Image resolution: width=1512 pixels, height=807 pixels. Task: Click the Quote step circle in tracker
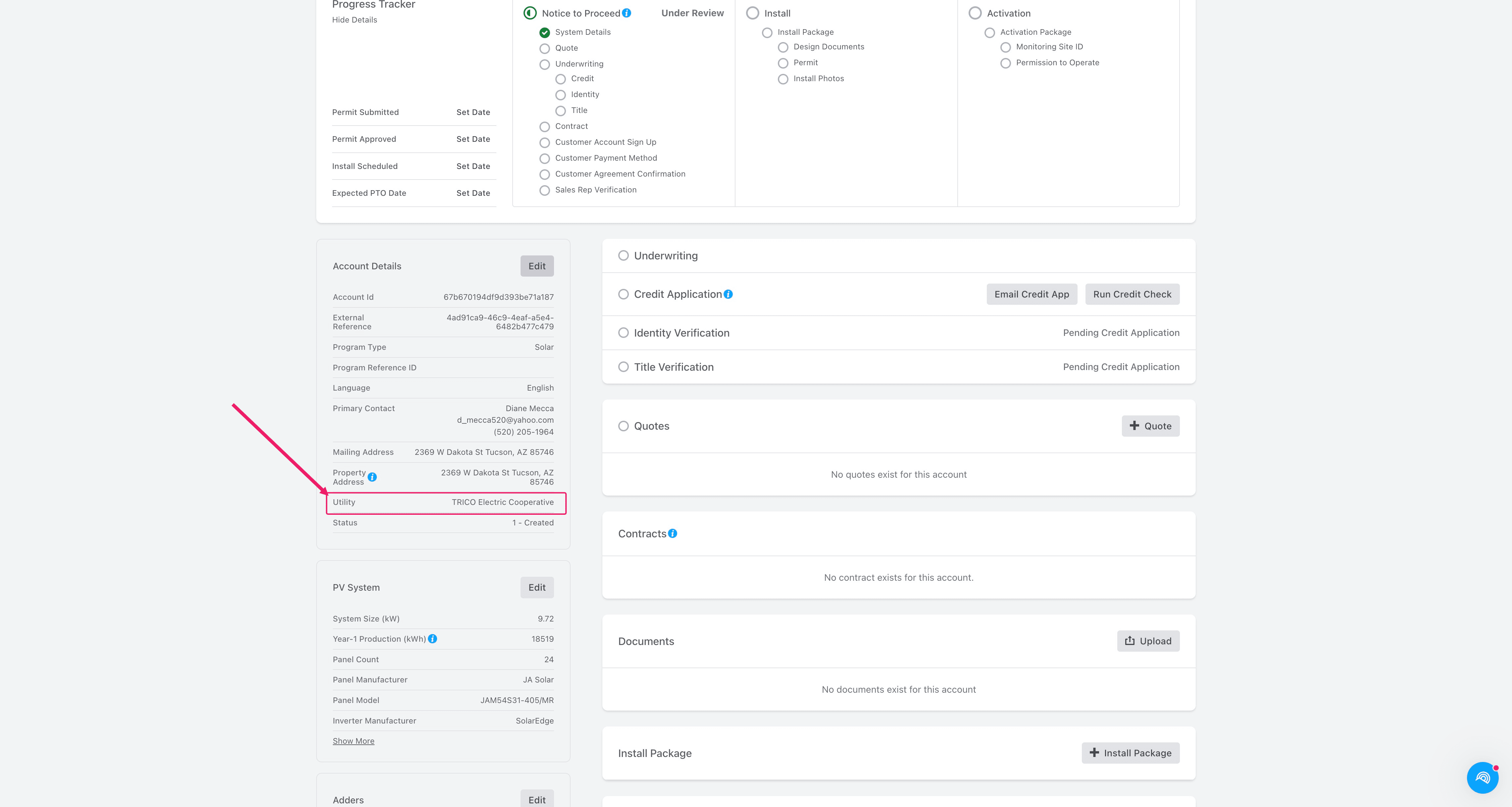[545, 48]
